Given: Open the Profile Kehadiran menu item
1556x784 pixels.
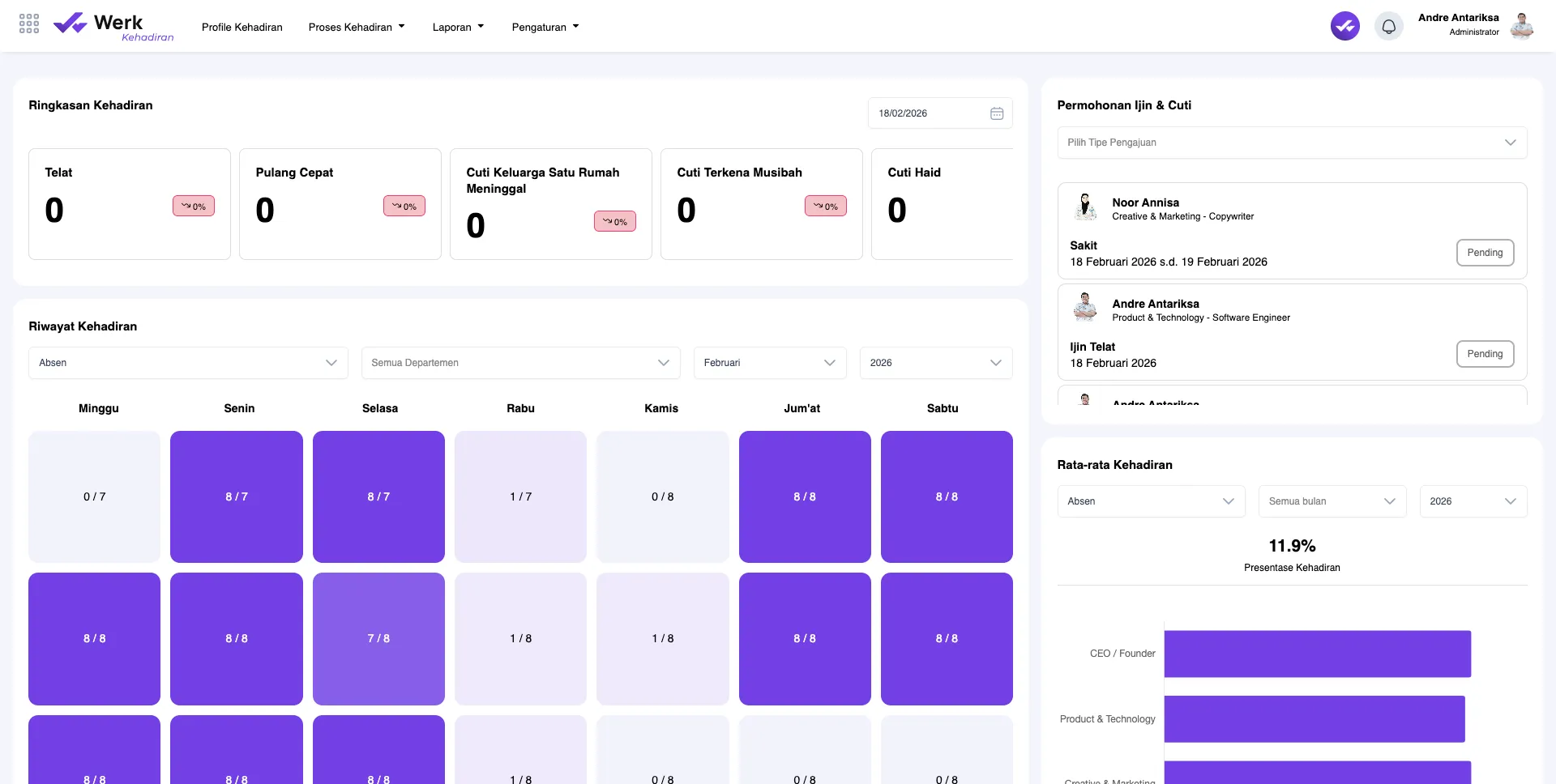Looking at the screenshot, I should [x=242, y=27].
